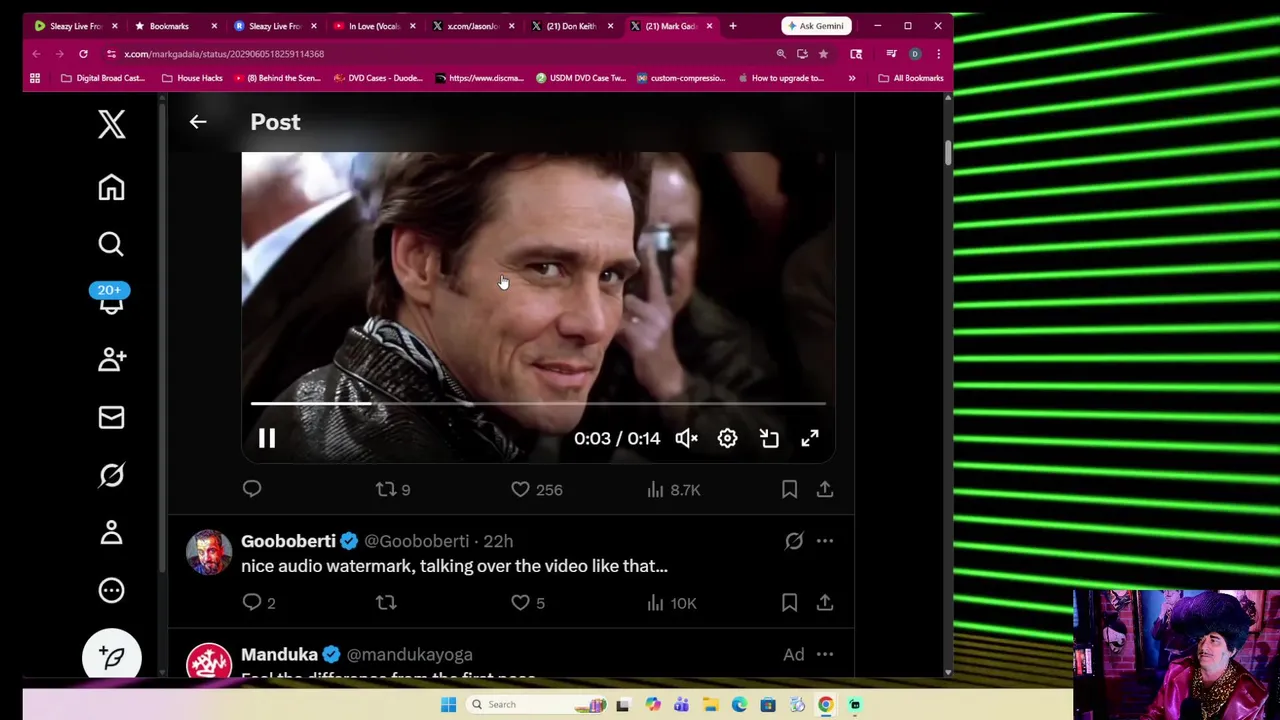This screenshot has width=1280, height=720.
Task: Open the More circle menu in sidebar
Action: (x=111, y=590)
